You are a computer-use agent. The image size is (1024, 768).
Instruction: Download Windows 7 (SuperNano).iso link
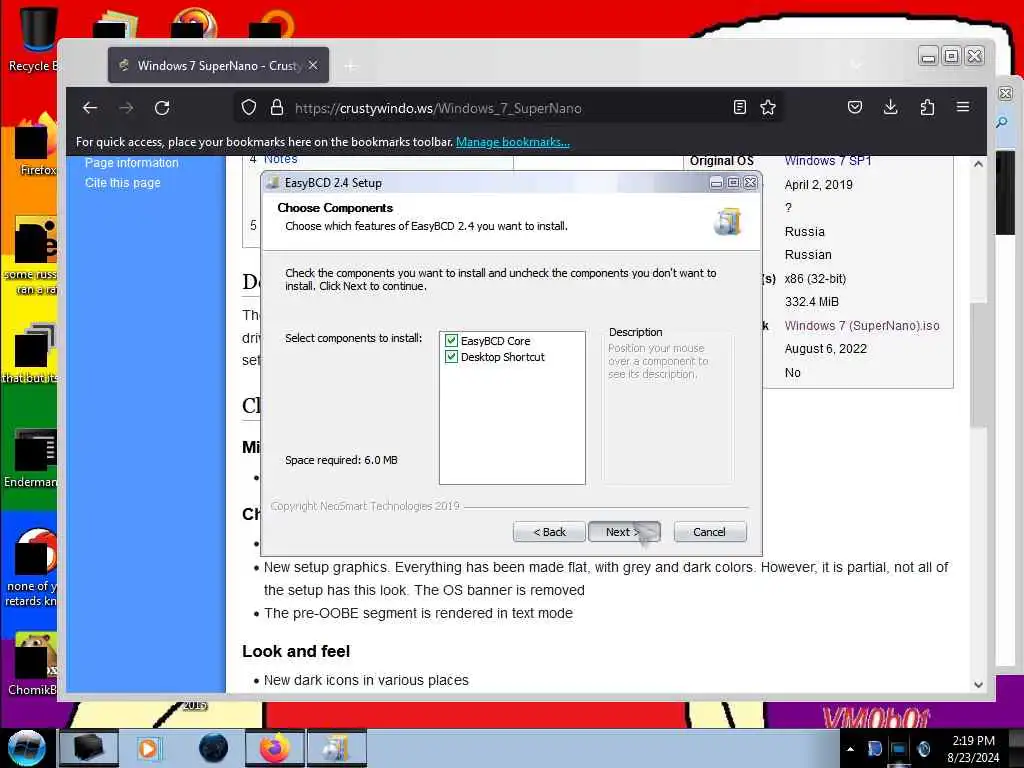coord(862,325)
